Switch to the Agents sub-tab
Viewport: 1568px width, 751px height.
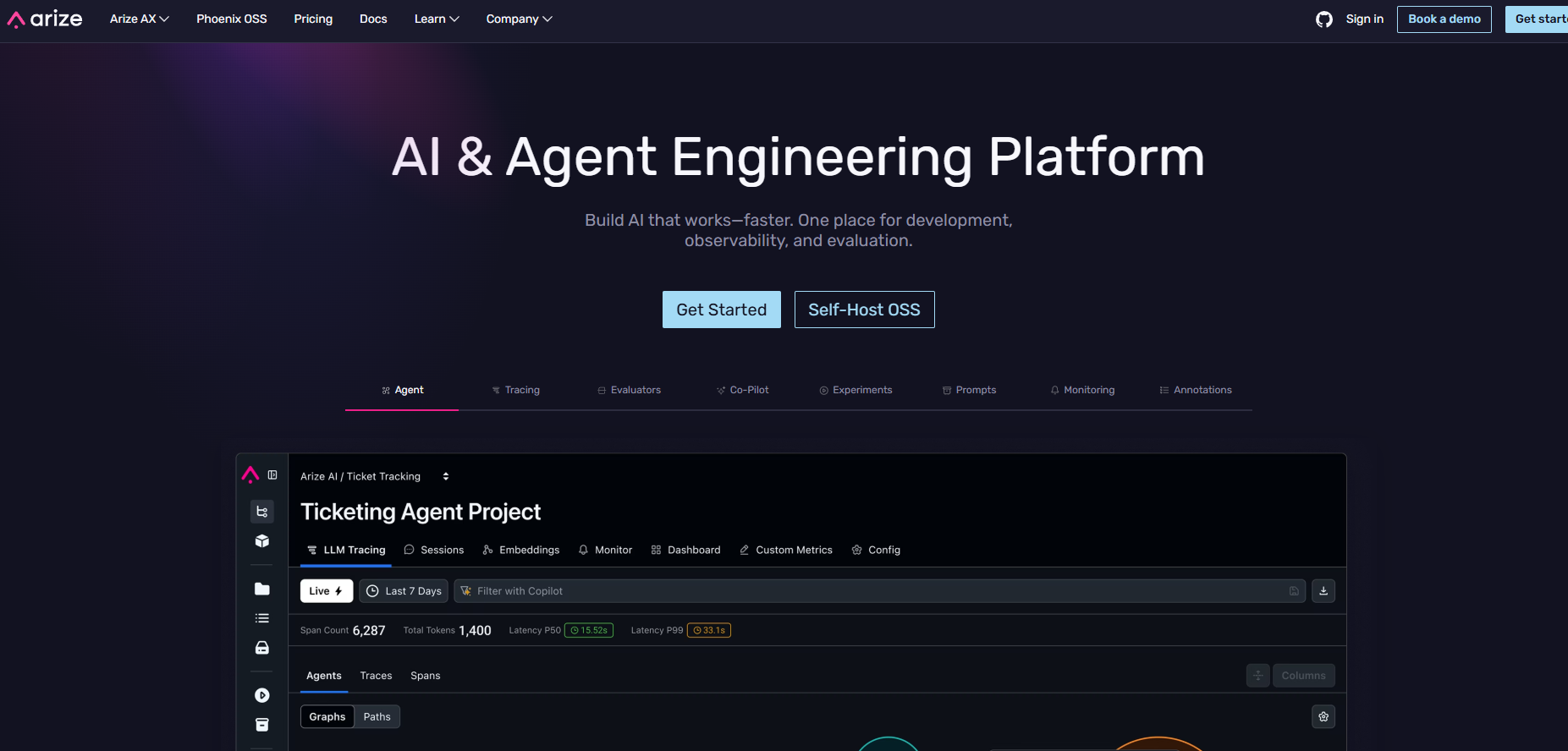324,676
